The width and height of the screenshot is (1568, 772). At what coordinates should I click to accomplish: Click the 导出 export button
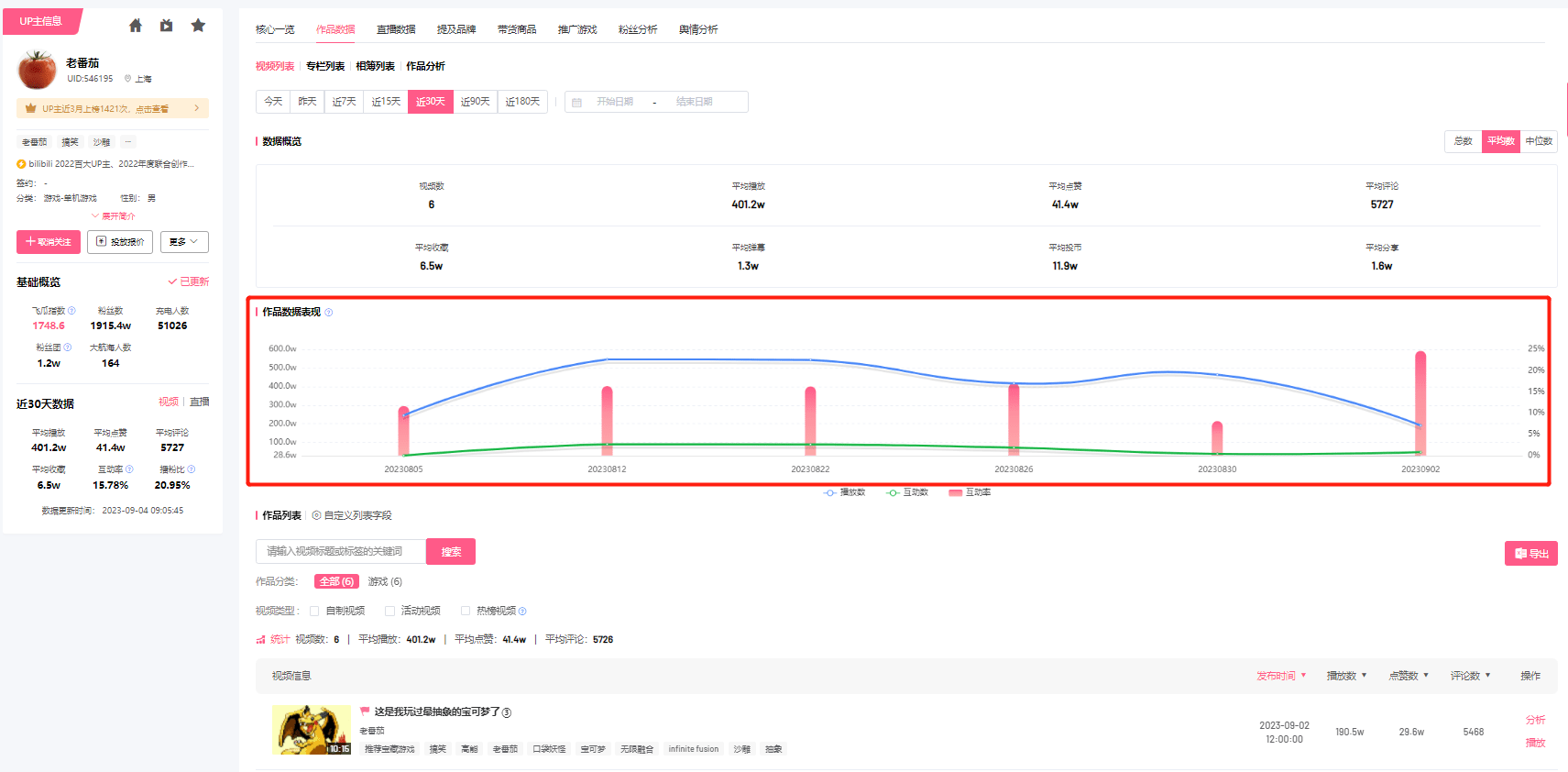1531,553
